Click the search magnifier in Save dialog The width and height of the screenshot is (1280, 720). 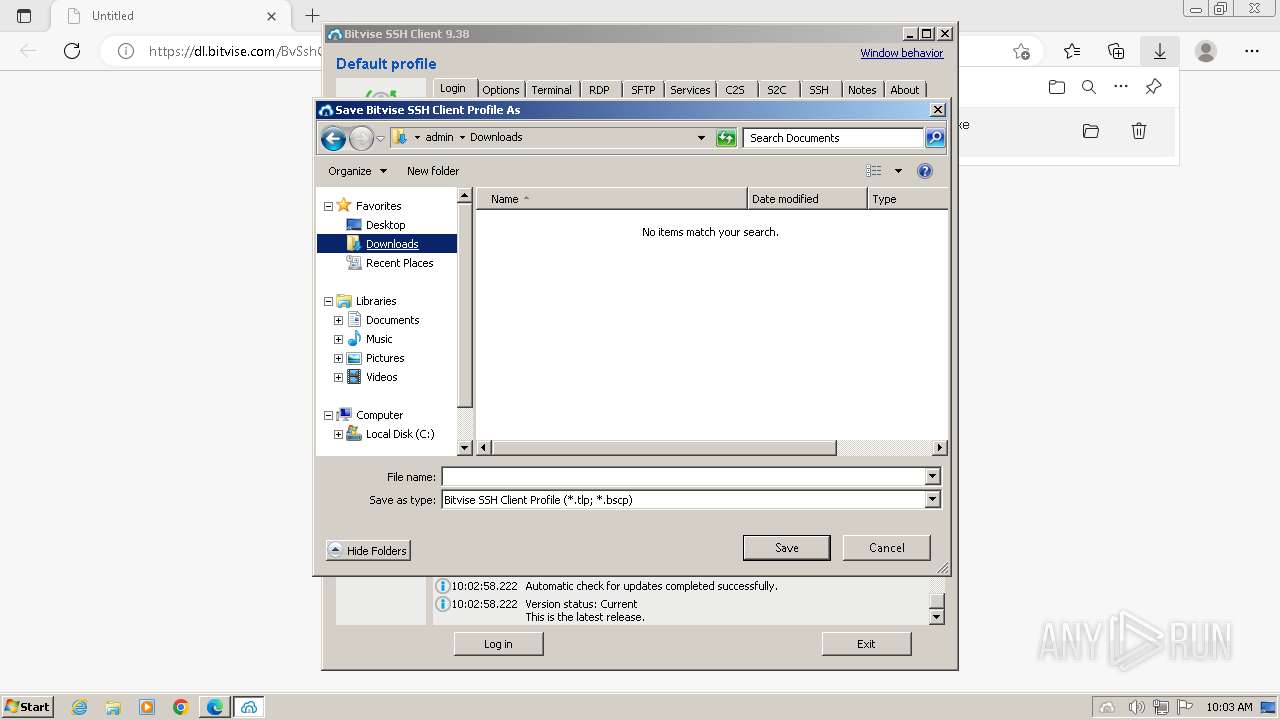935,138
